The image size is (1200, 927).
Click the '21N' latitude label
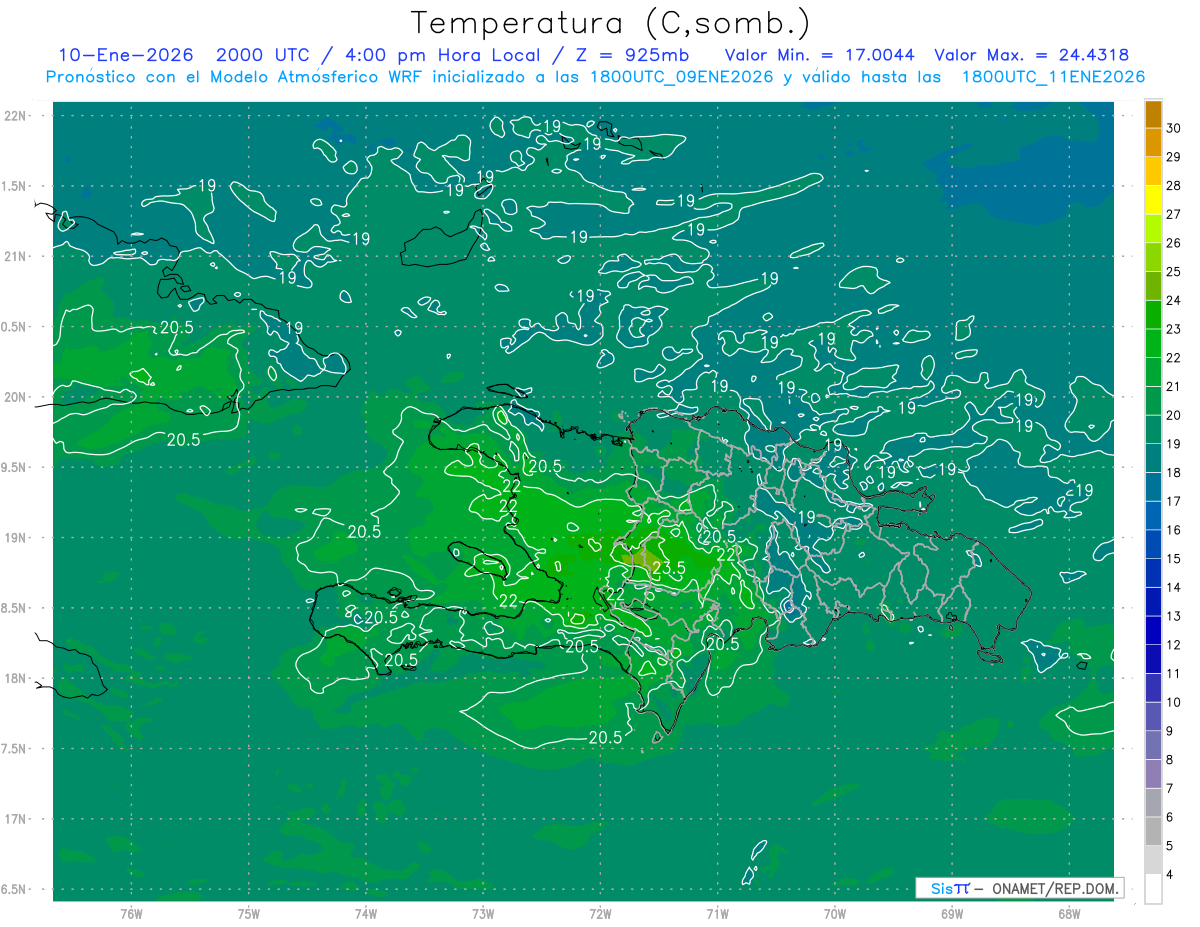pos(15,257)
